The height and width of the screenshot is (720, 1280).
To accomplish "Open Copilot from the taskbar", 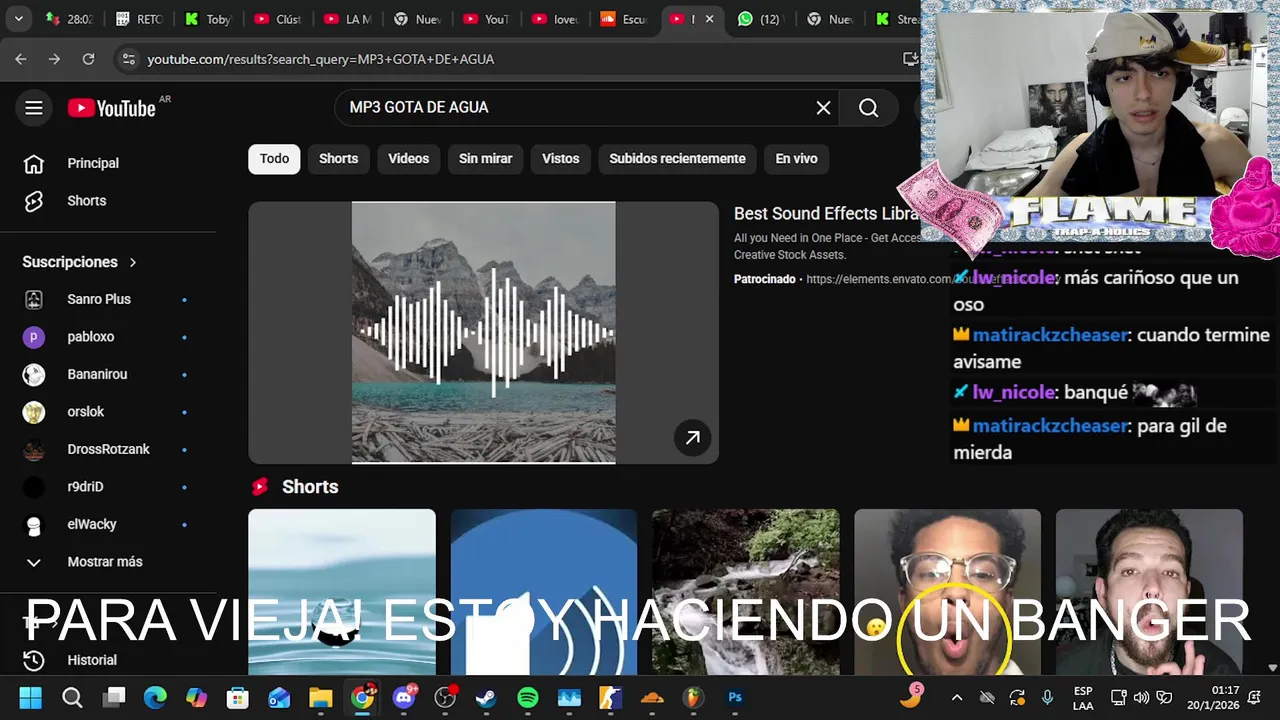I will (x=196, y=697).
